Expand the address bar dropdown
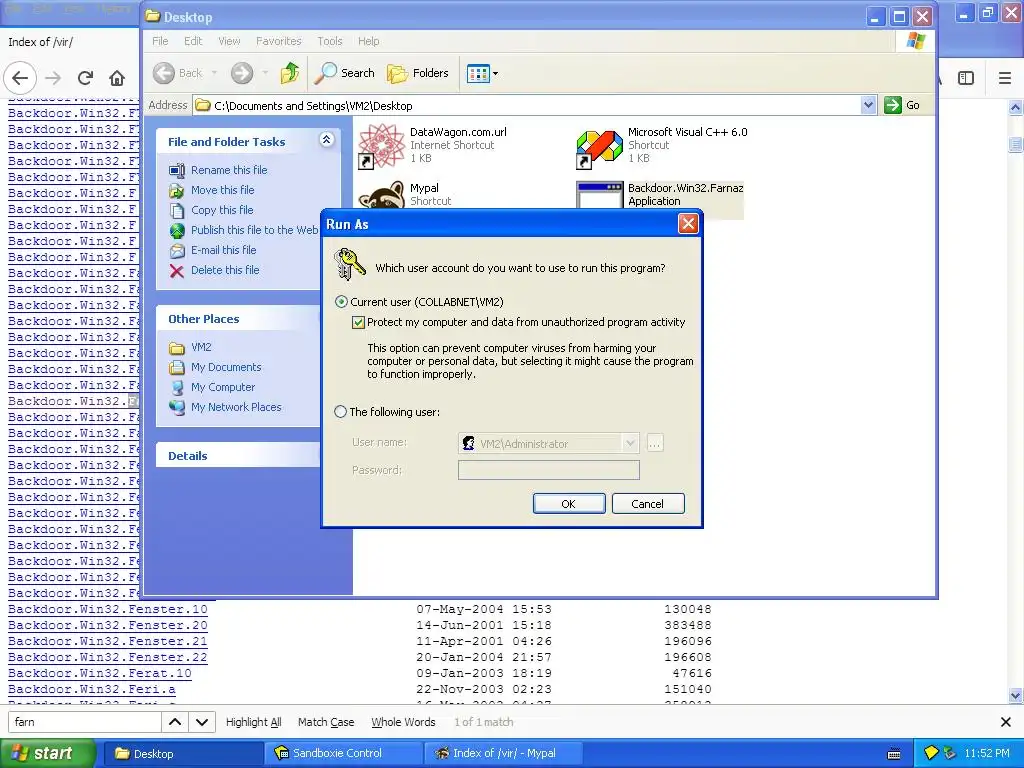This screenshot has height=768, width=1024. point(868,105)
